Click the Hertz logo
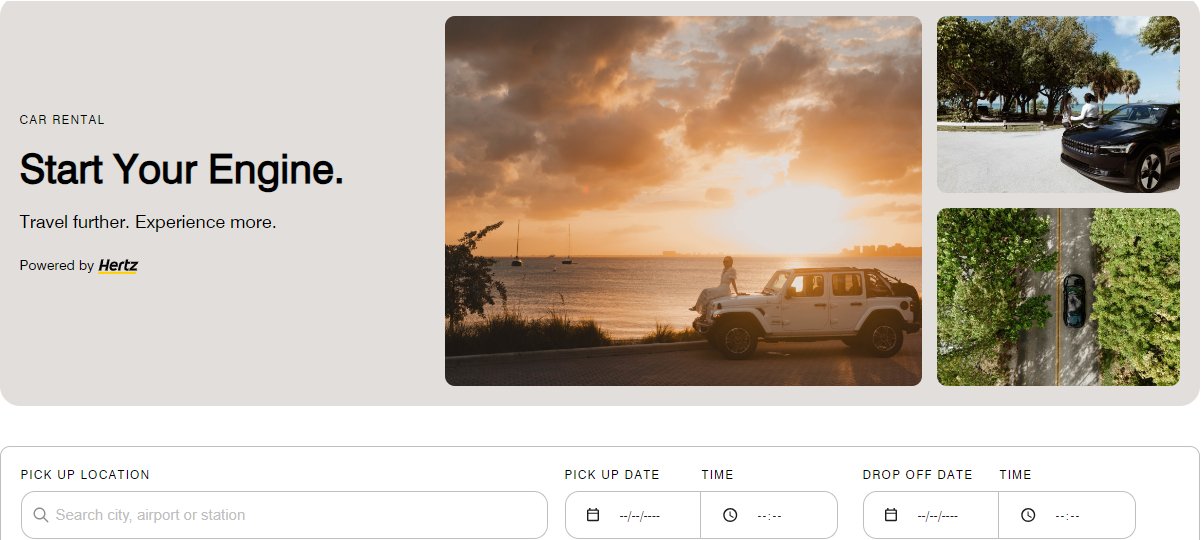This screenshot has width=1201, height=540. pos(118,266)
